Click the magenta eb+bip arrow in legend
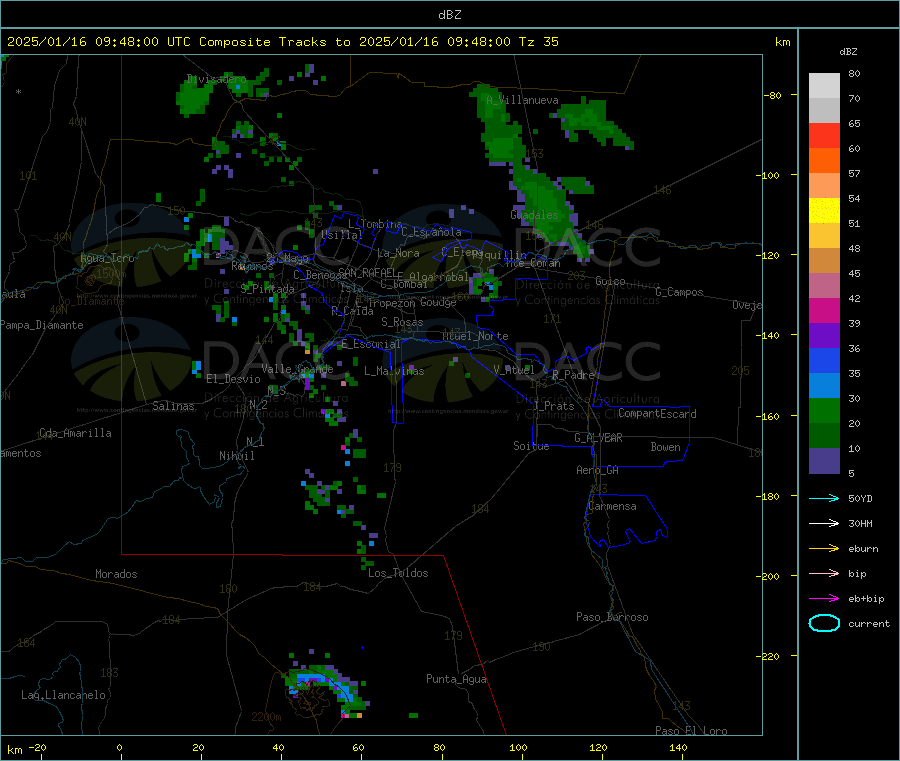This screenshot has height=761, width=900. [824, 599]
